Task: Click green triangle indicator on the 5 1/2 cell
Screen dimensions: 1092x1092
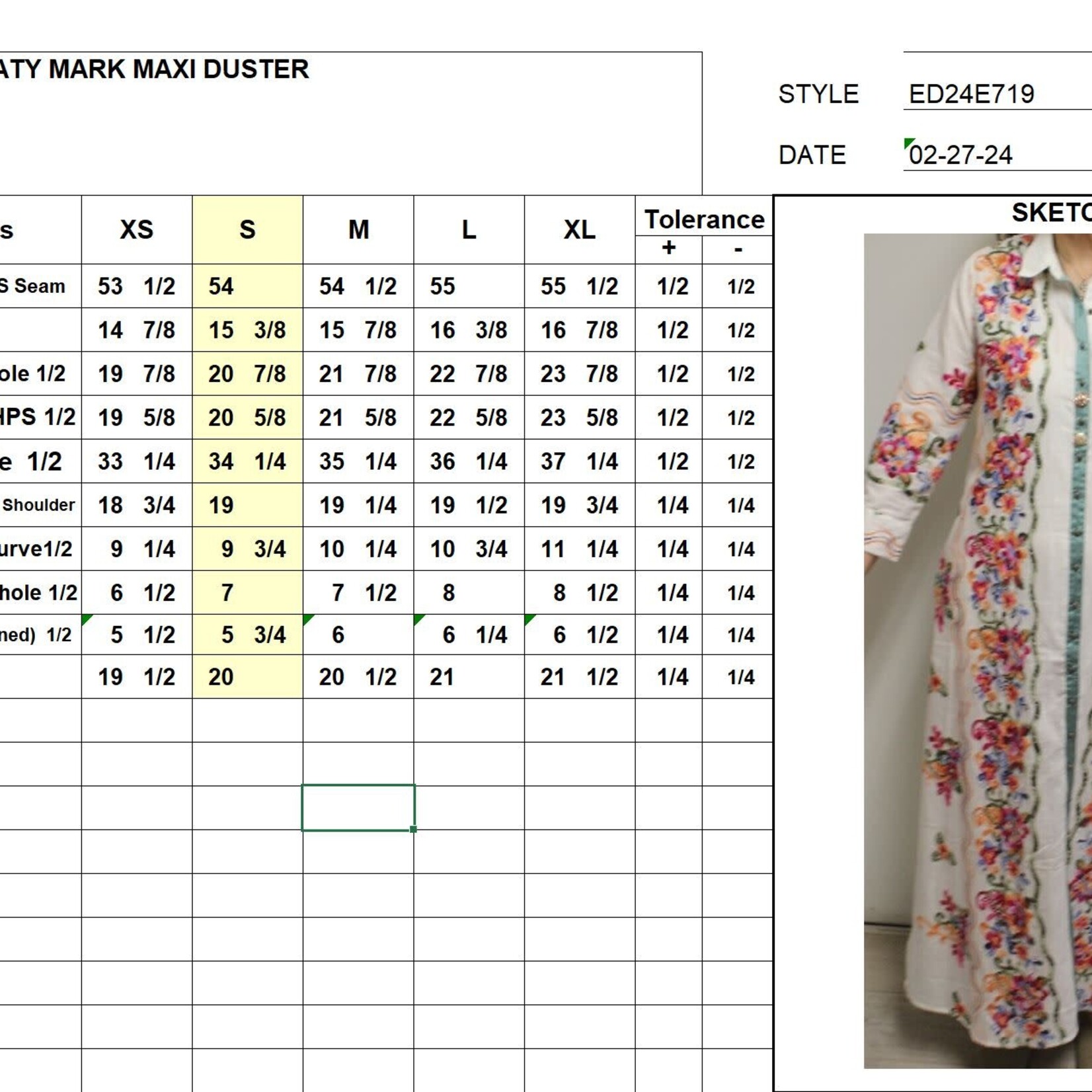Action: pos(86,619)
